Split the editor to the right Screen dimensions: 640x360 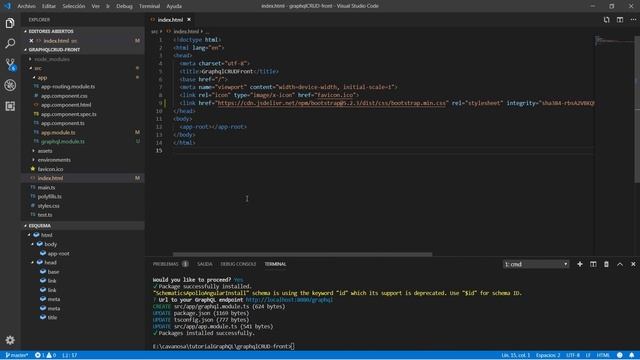click(x=620, y=20)
